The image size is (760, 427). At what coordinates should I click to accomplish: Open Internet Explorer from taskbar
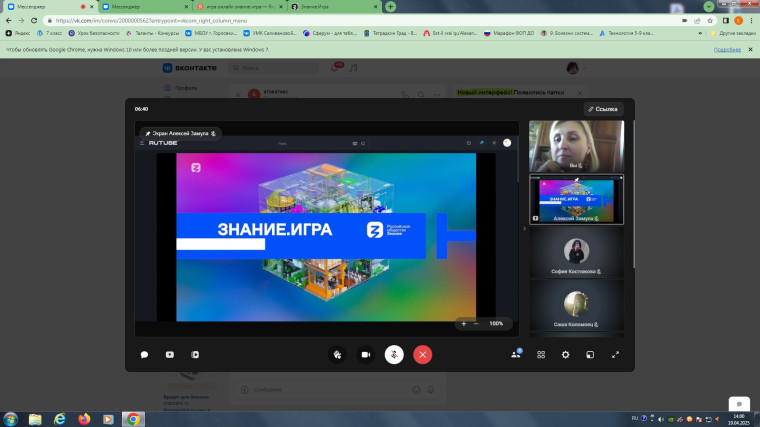60,419
